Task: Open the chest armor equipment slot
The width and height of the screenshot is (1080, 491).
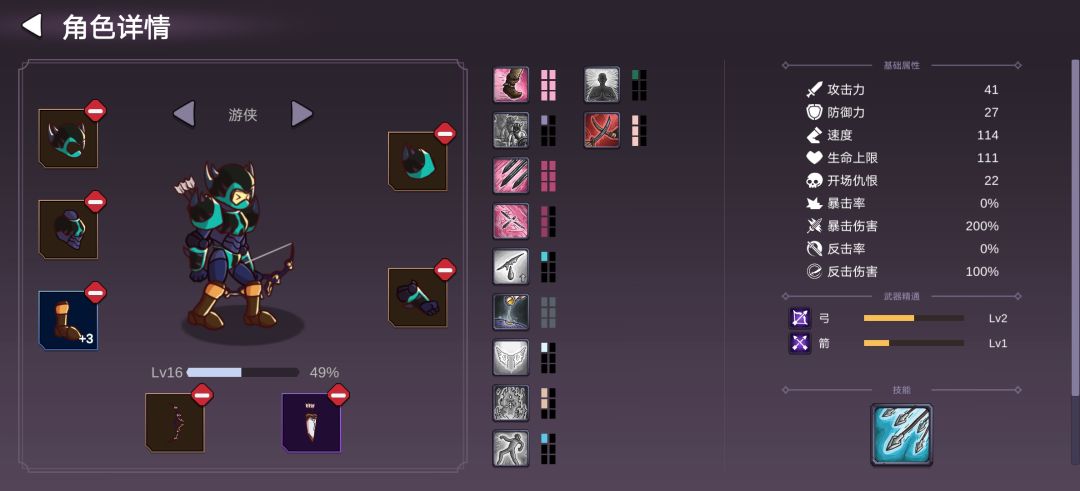Action: pos(68,229)
